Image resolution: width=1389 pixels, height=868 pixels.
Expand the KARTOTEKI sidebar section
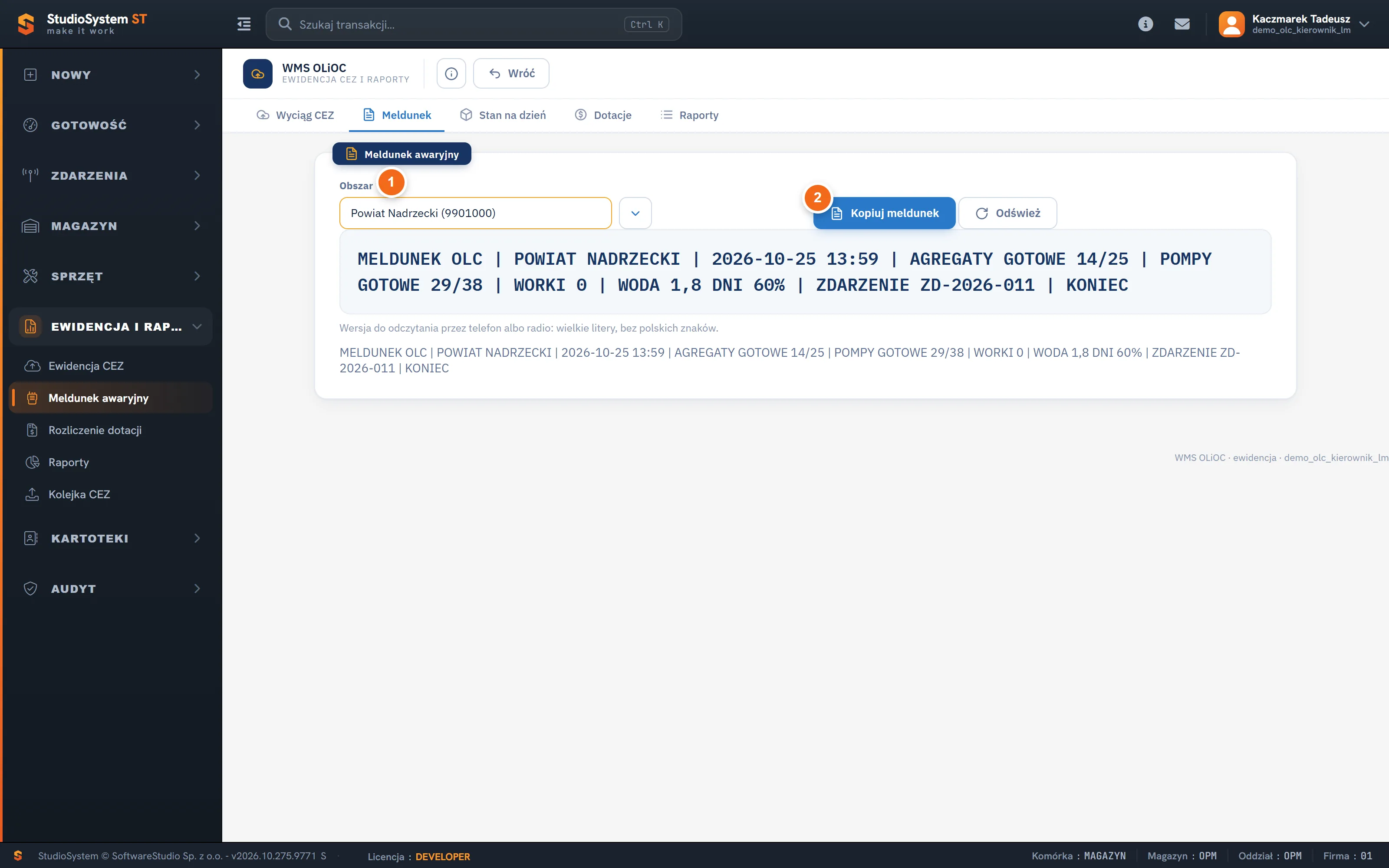111,539
